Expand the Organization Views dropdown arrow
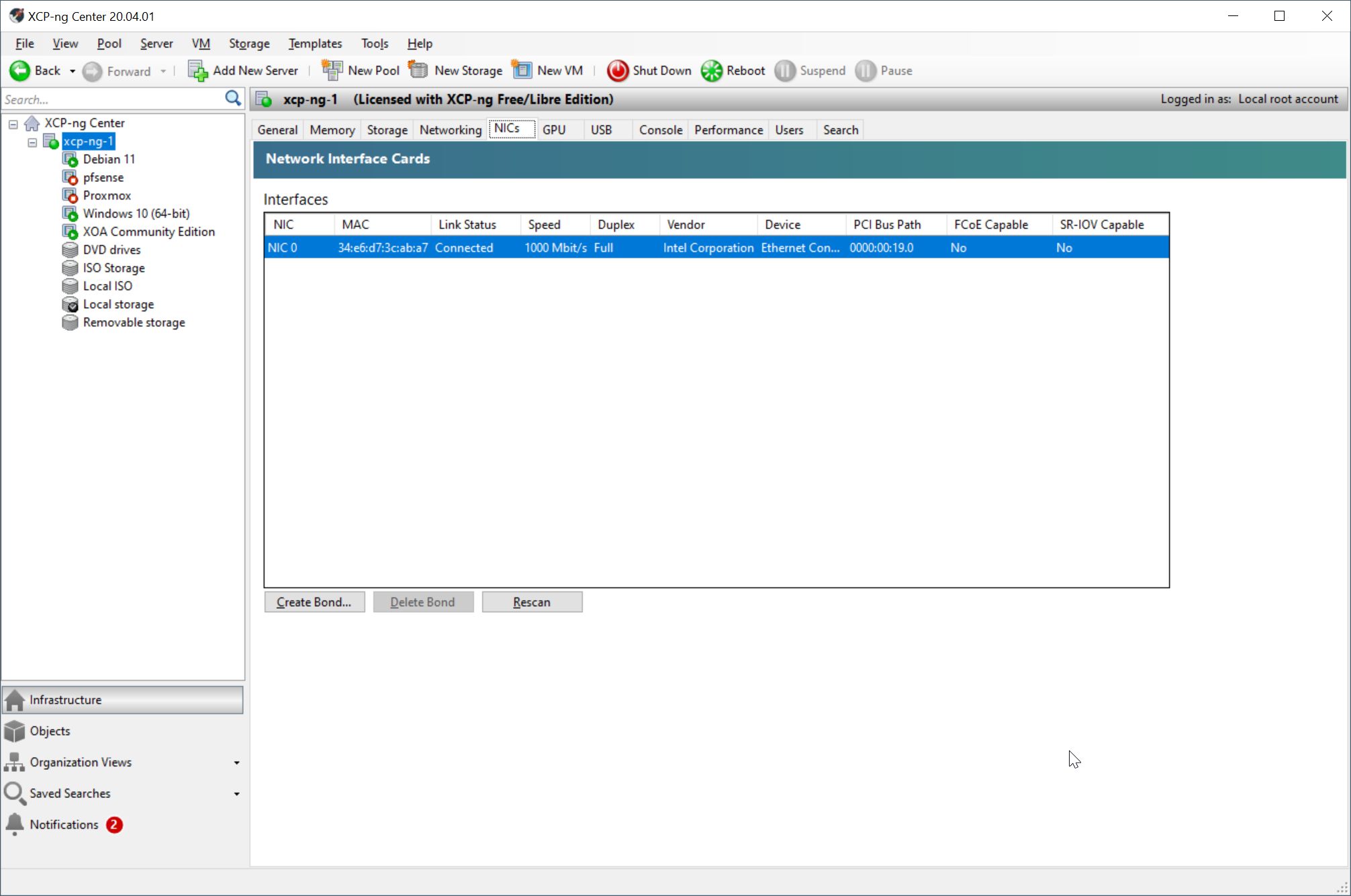Viewport: 1351px width, 896px height. pyautogui.click(x=236, y=763)
